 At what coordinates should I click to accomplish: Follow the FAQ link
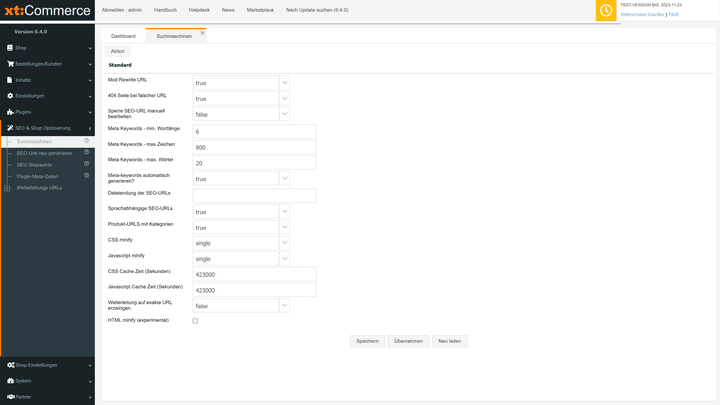674,15
